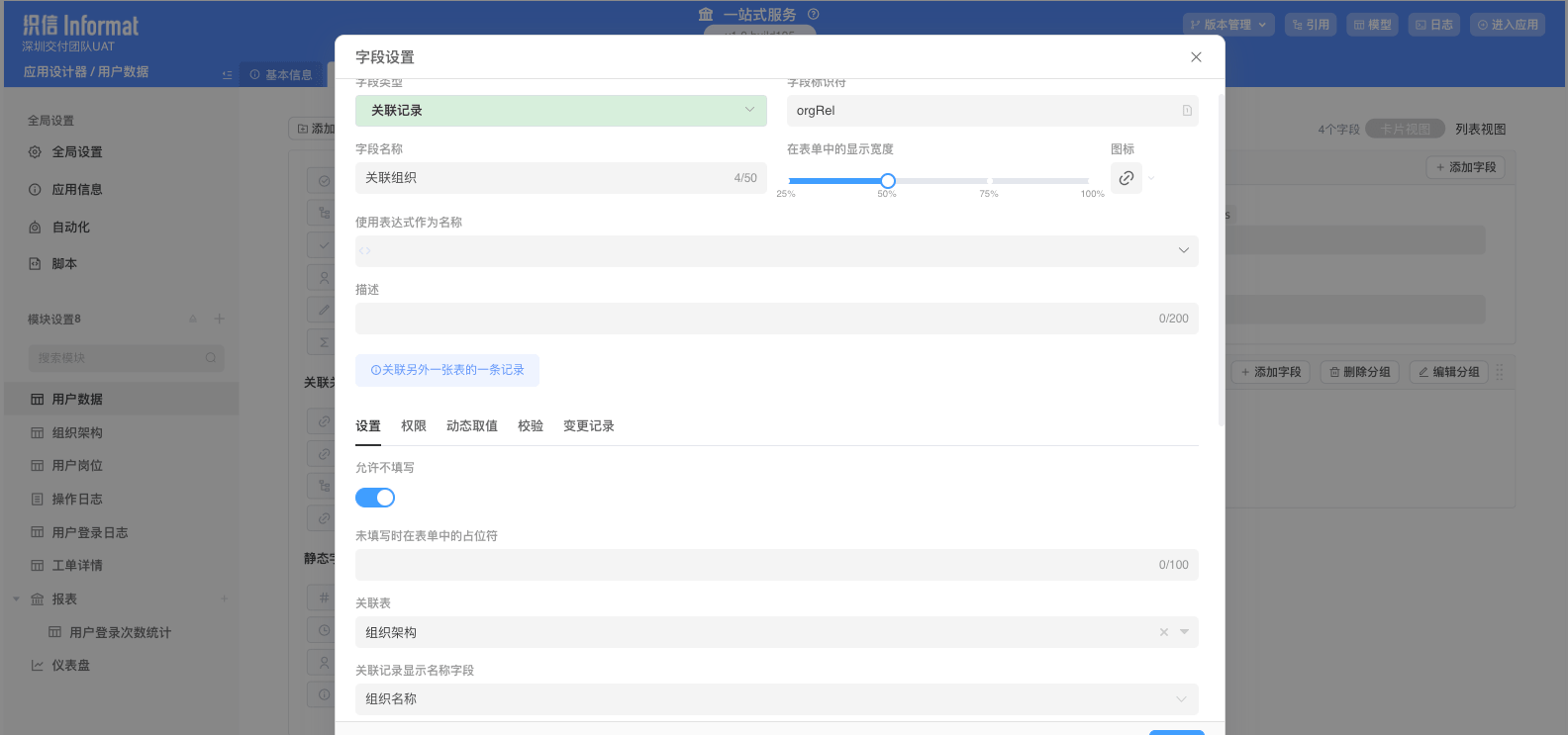This screenshot has height=735, width=1568.
Task: Click the 版本管理 button
Action: tap(1227, 25)
